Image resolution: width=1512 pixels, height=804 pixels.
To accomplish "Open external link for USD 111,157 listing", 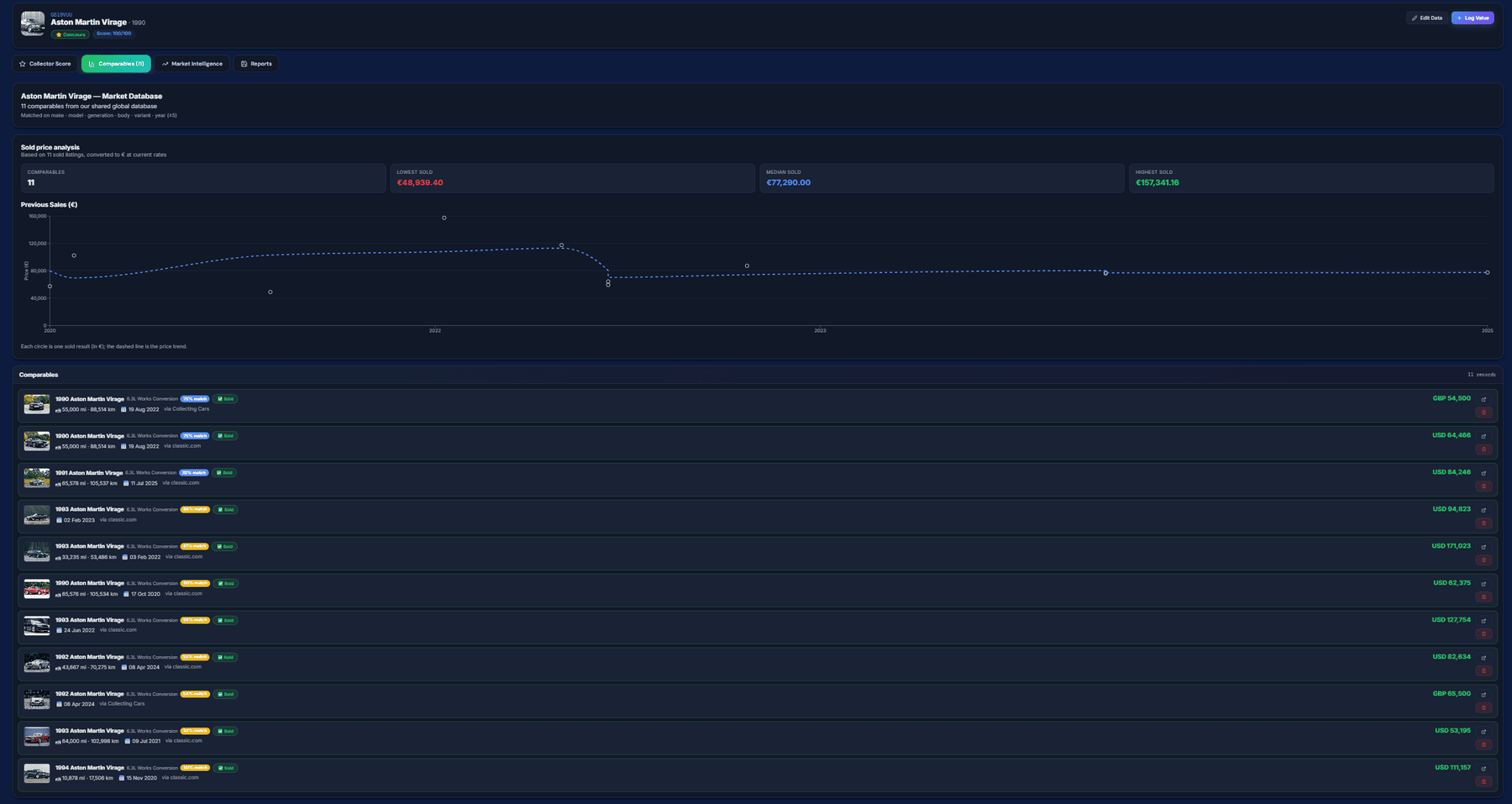I will (x=1483, y=770).
